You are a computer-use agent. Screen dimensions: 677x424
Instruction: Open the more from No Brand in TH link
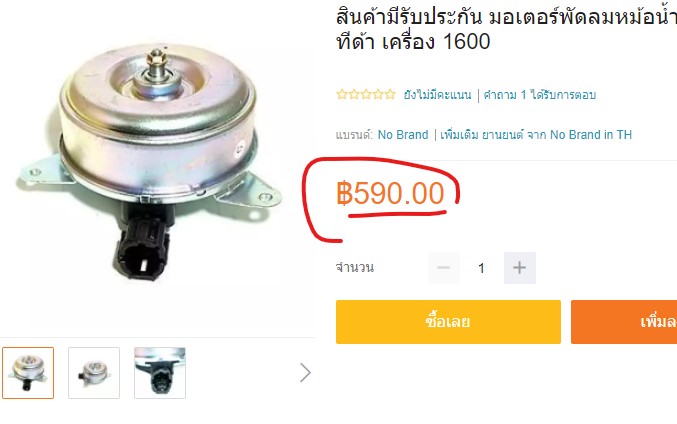[536, 135]
